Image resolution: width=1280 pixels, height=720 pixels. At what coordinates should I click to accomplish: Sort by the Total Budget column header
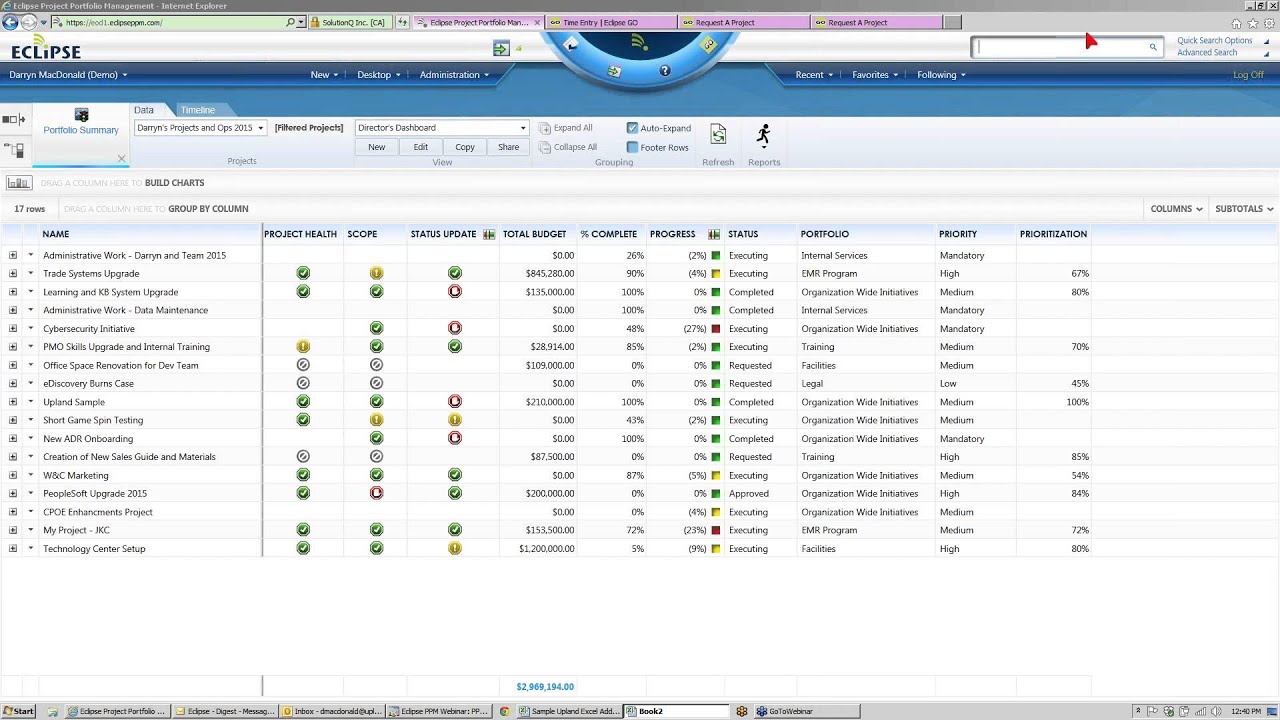[534, 234]
